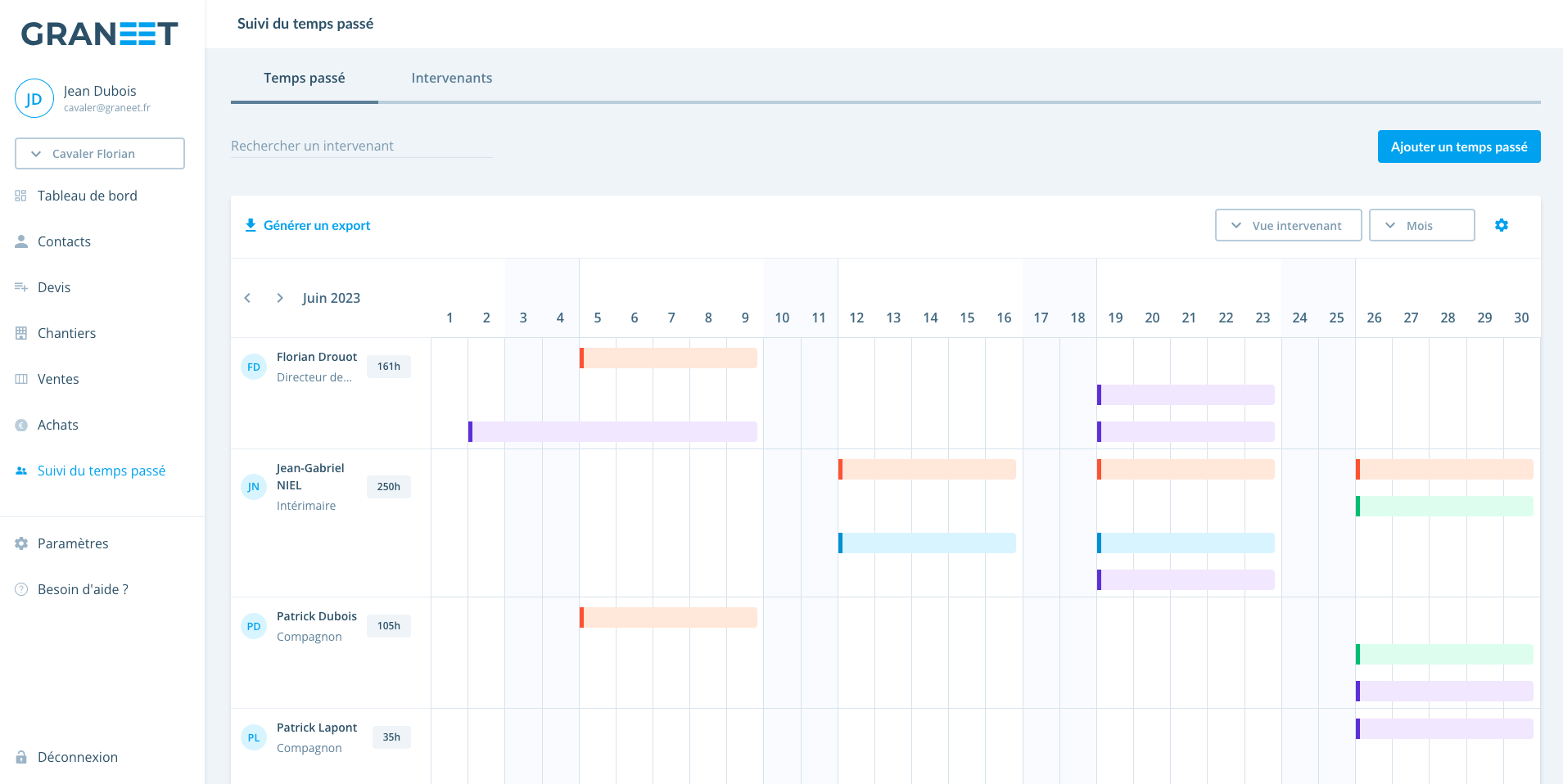Click Jean-Gabriel NIEL's green bar on June 26-30
Screen dimensions: 1563x784
(x=1444, y=507)
